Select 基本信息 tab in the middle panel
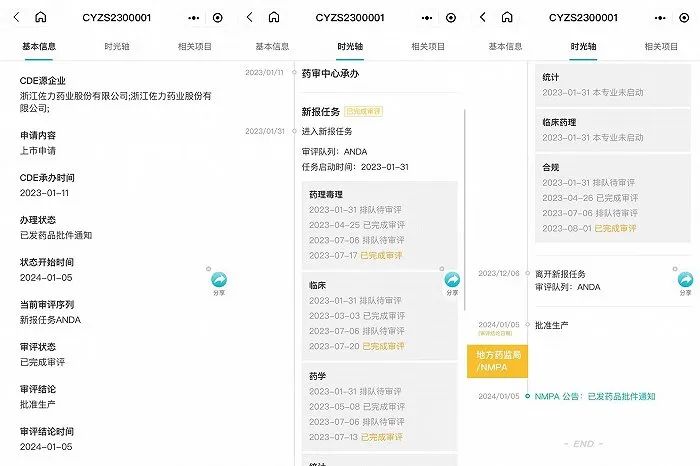 click(272, 46)
